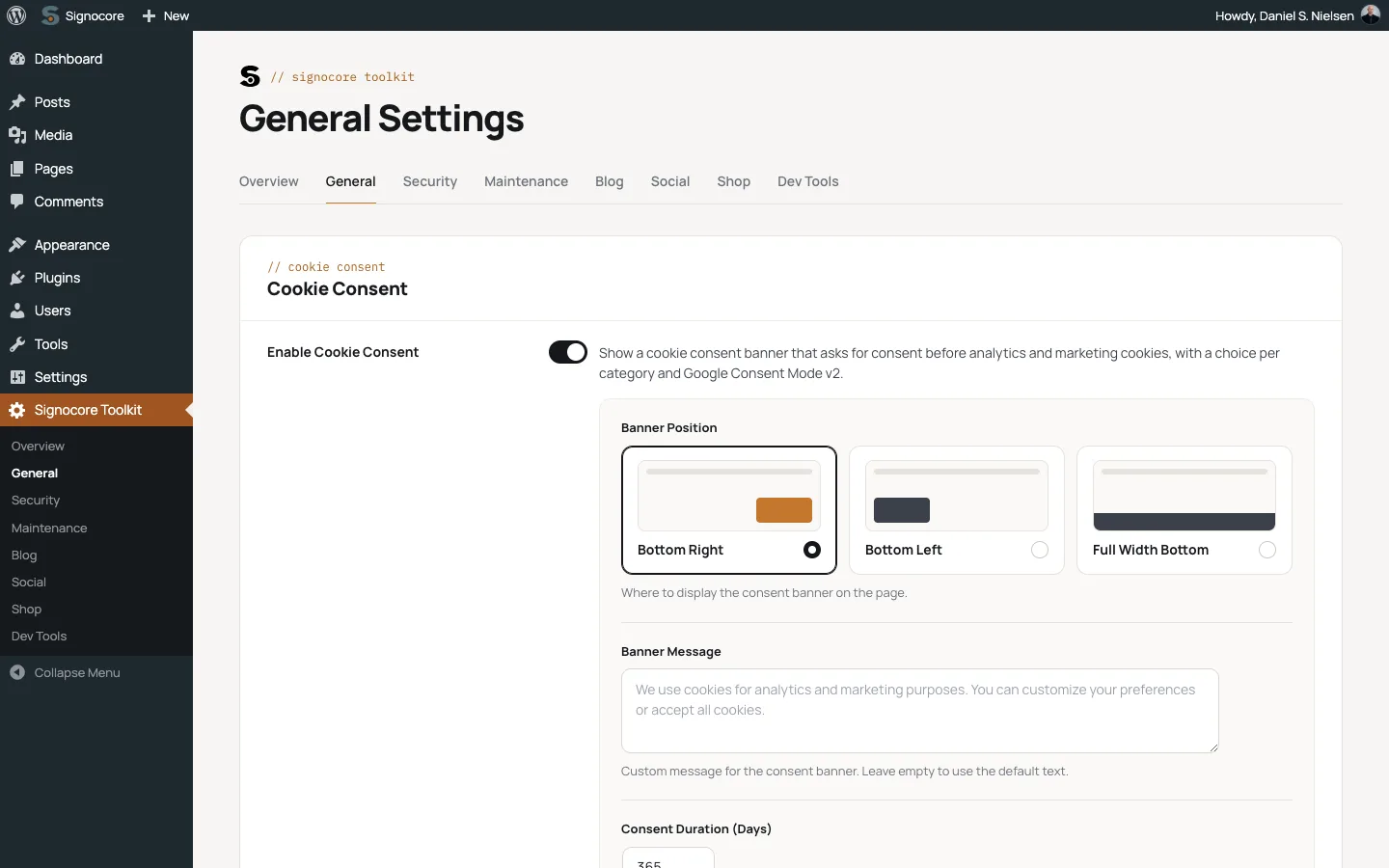Click the Appearance paintbrush icon

point(17,245)
